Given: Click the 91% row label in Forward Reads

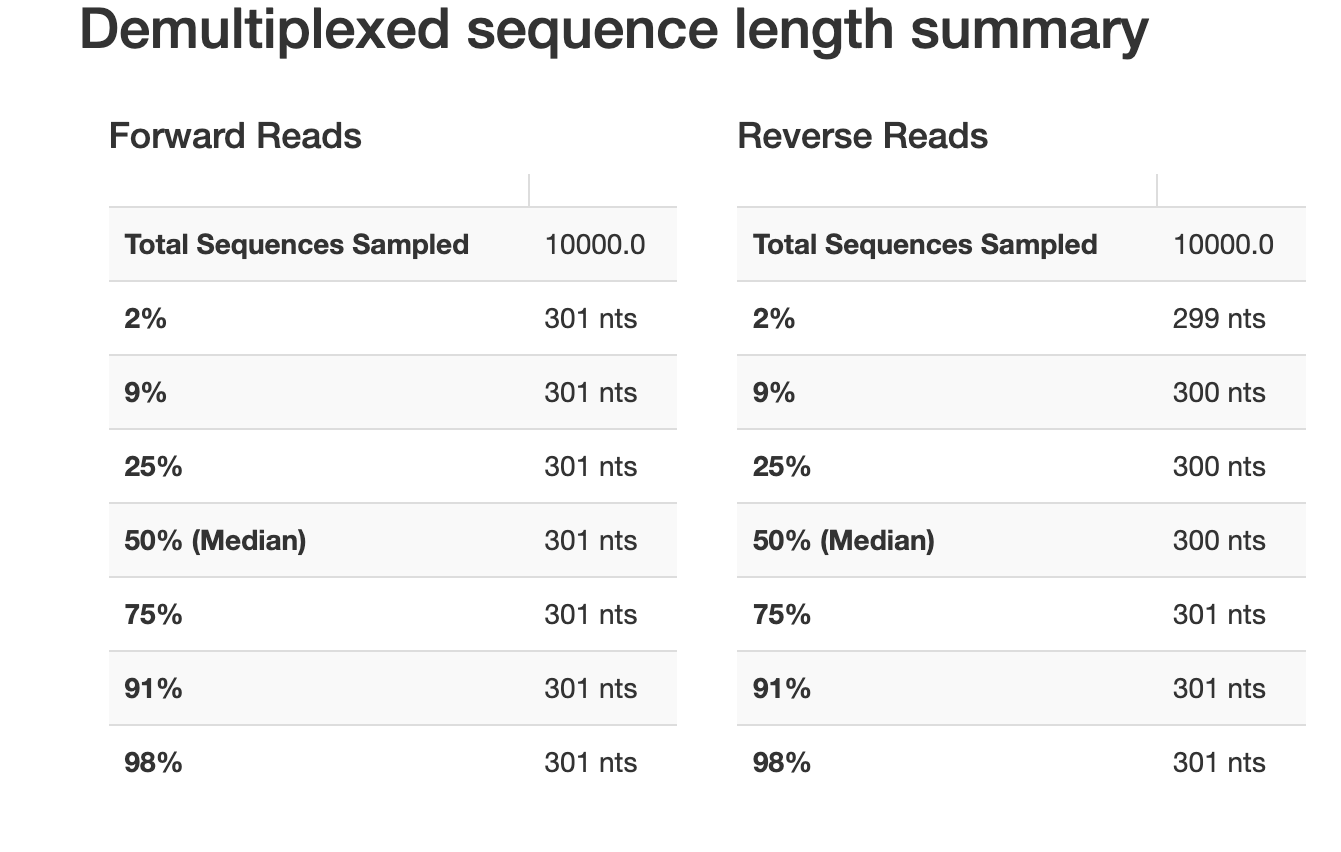Looking at the screenshot, I should [153, 689].
